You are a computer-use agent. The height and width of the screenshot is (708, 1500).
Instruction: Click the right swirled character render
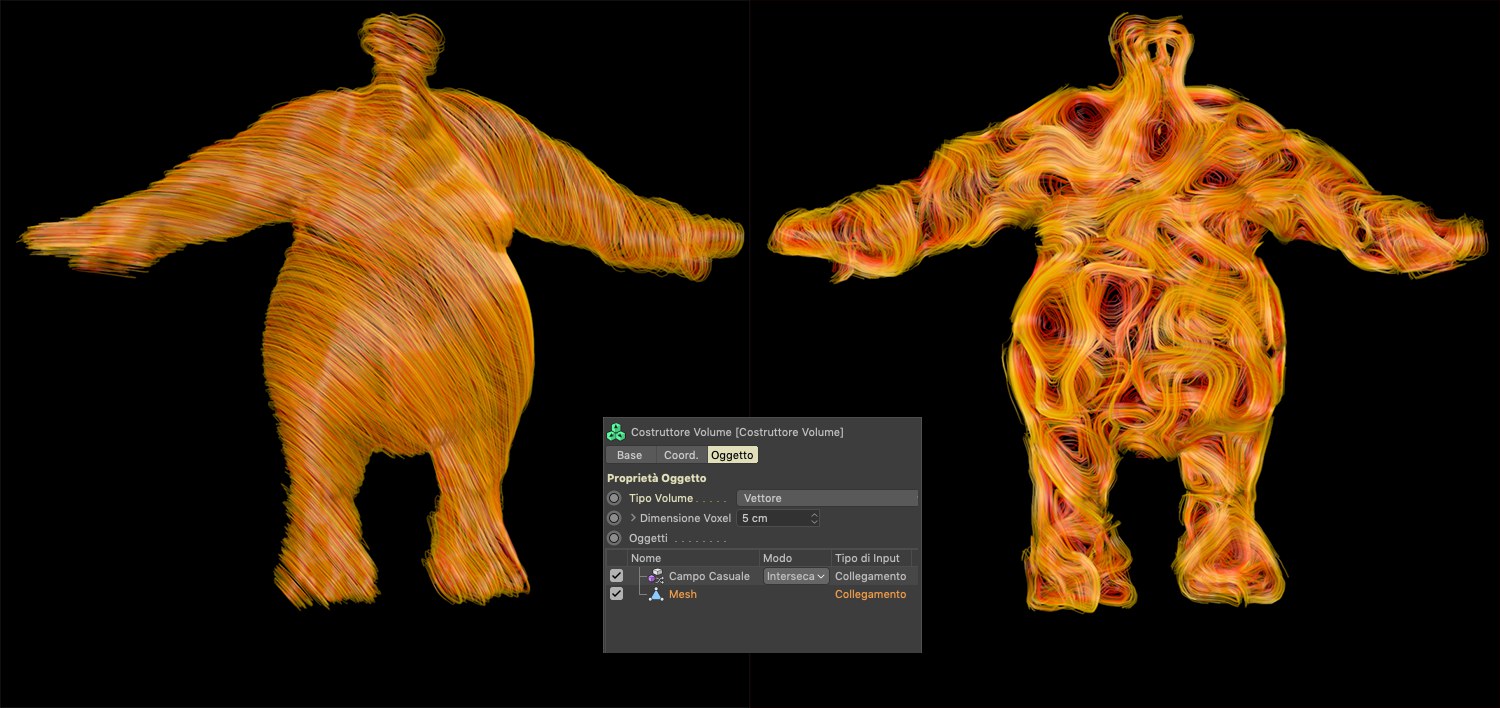coord(1130,312)
